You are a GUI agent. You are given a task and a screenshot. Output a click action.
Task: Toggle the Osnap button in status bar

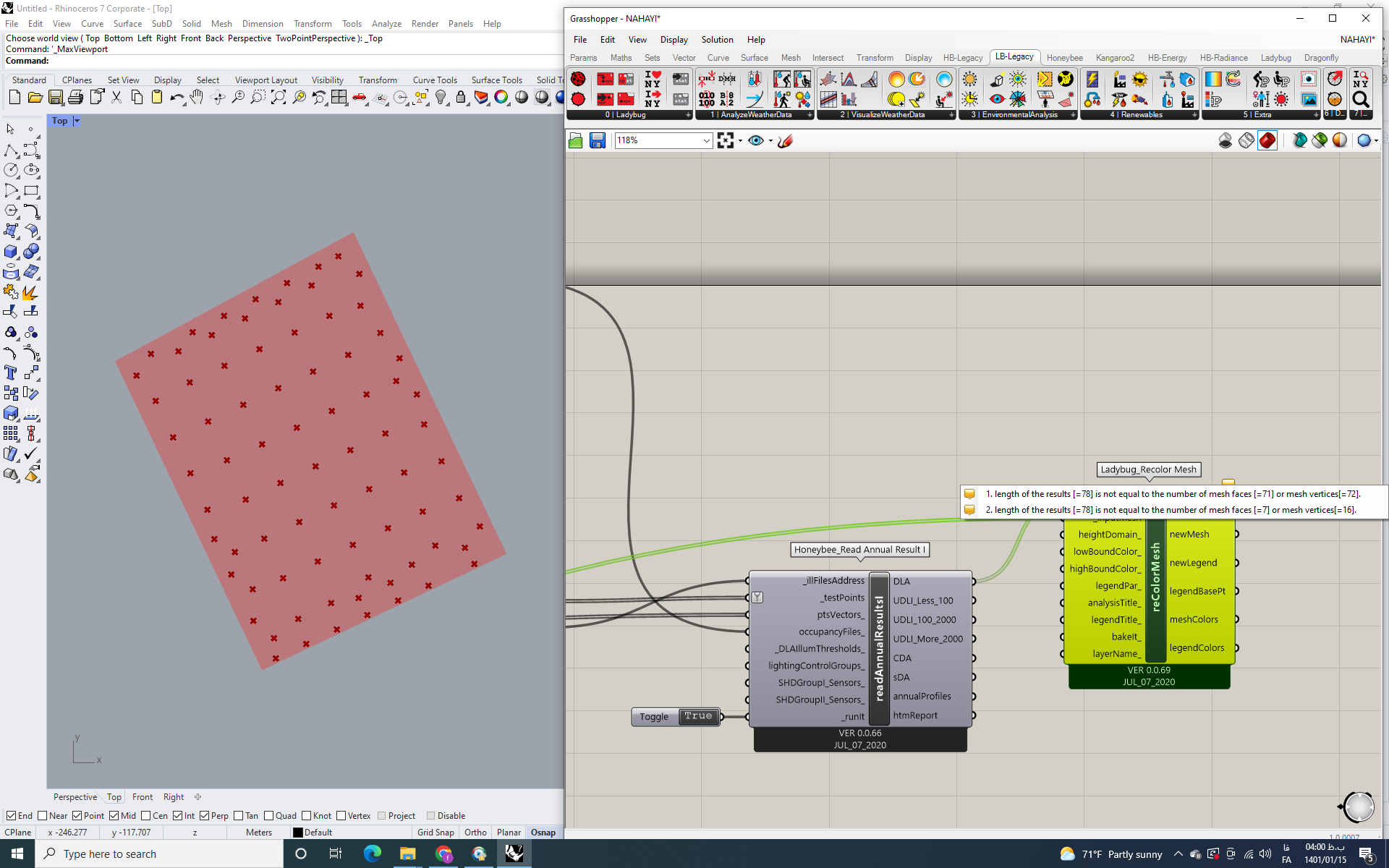pos(543,833)
